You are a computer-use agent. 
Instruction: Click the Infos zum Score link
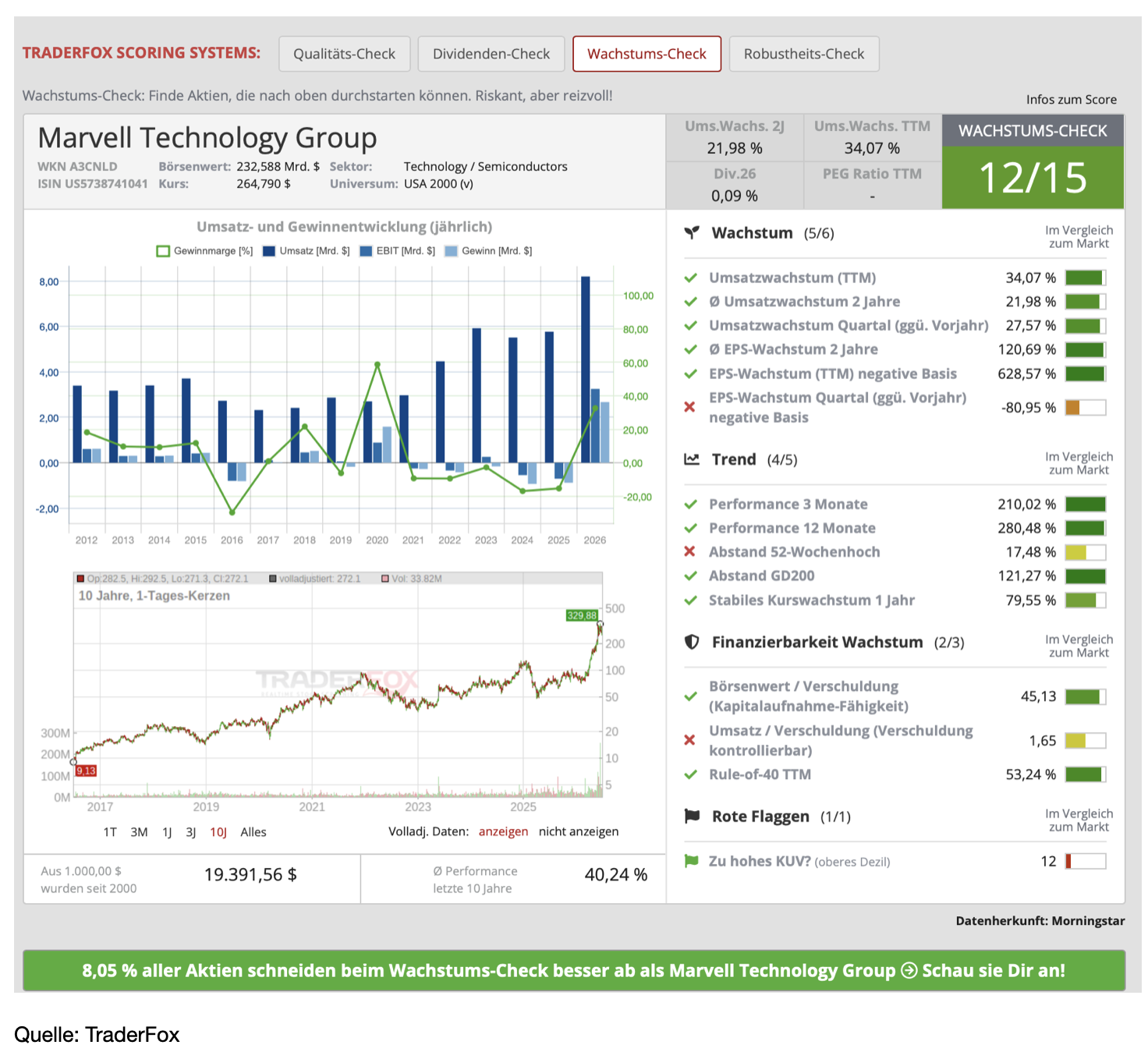click(1071, 99)
